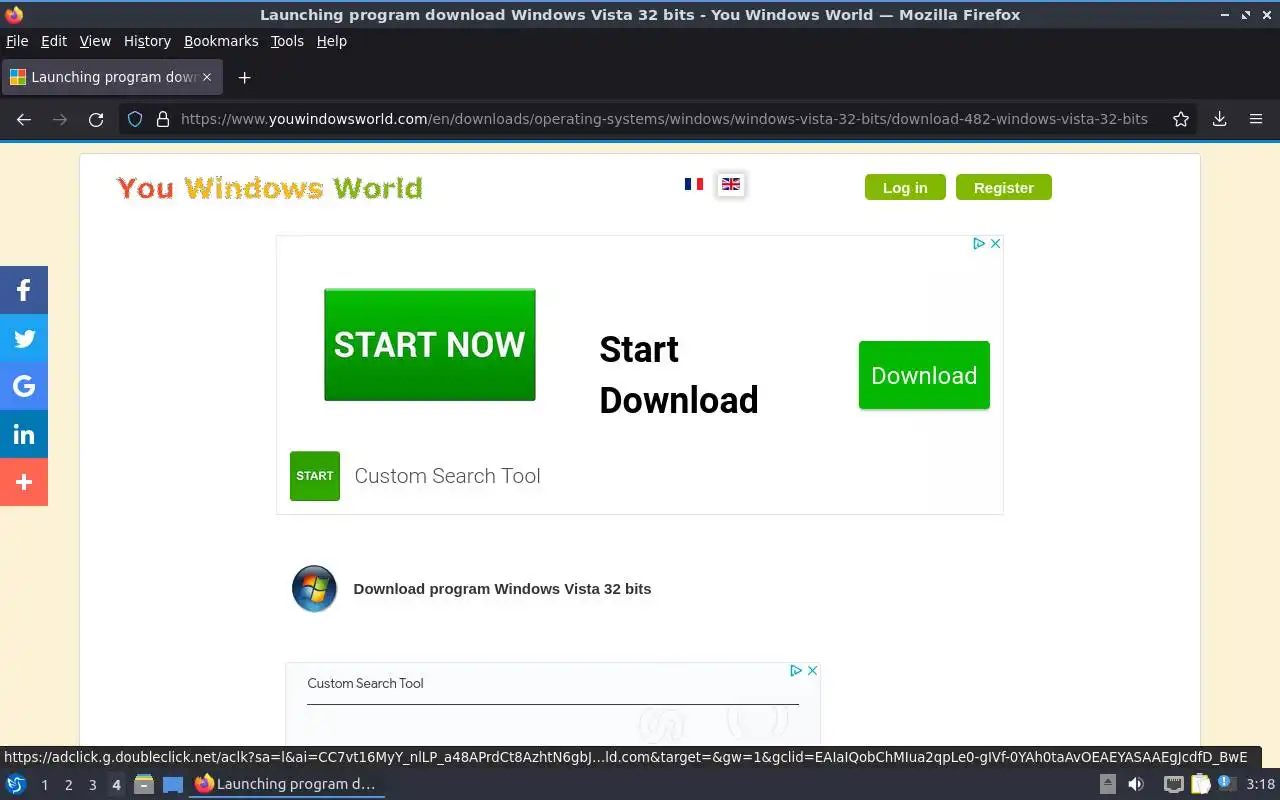Click the green Download ad button
Viewport: 1280px width, 800px height.
point(924,375)
